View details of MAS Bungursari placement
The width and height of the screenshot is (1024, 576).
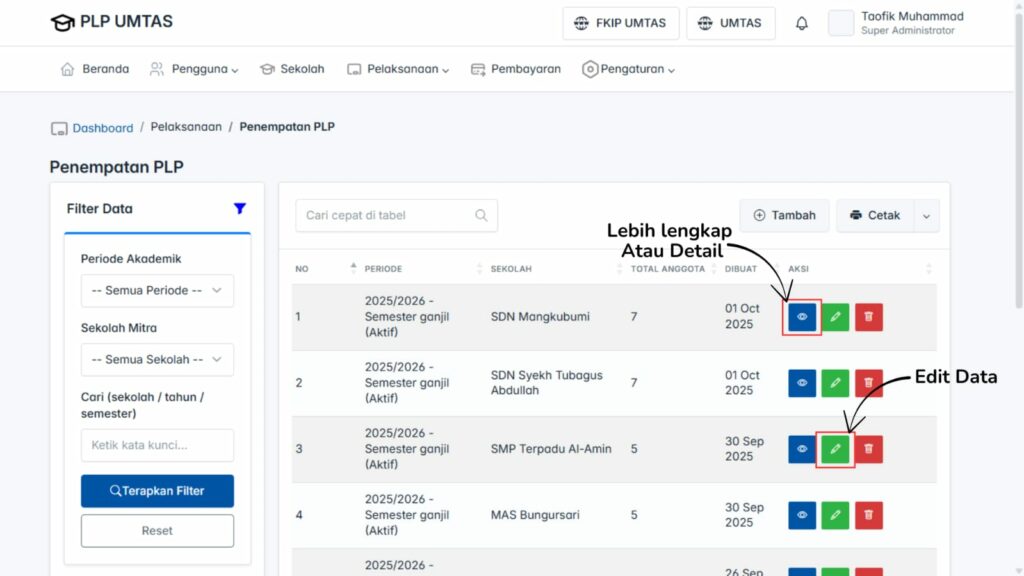(x=802, y=515)
